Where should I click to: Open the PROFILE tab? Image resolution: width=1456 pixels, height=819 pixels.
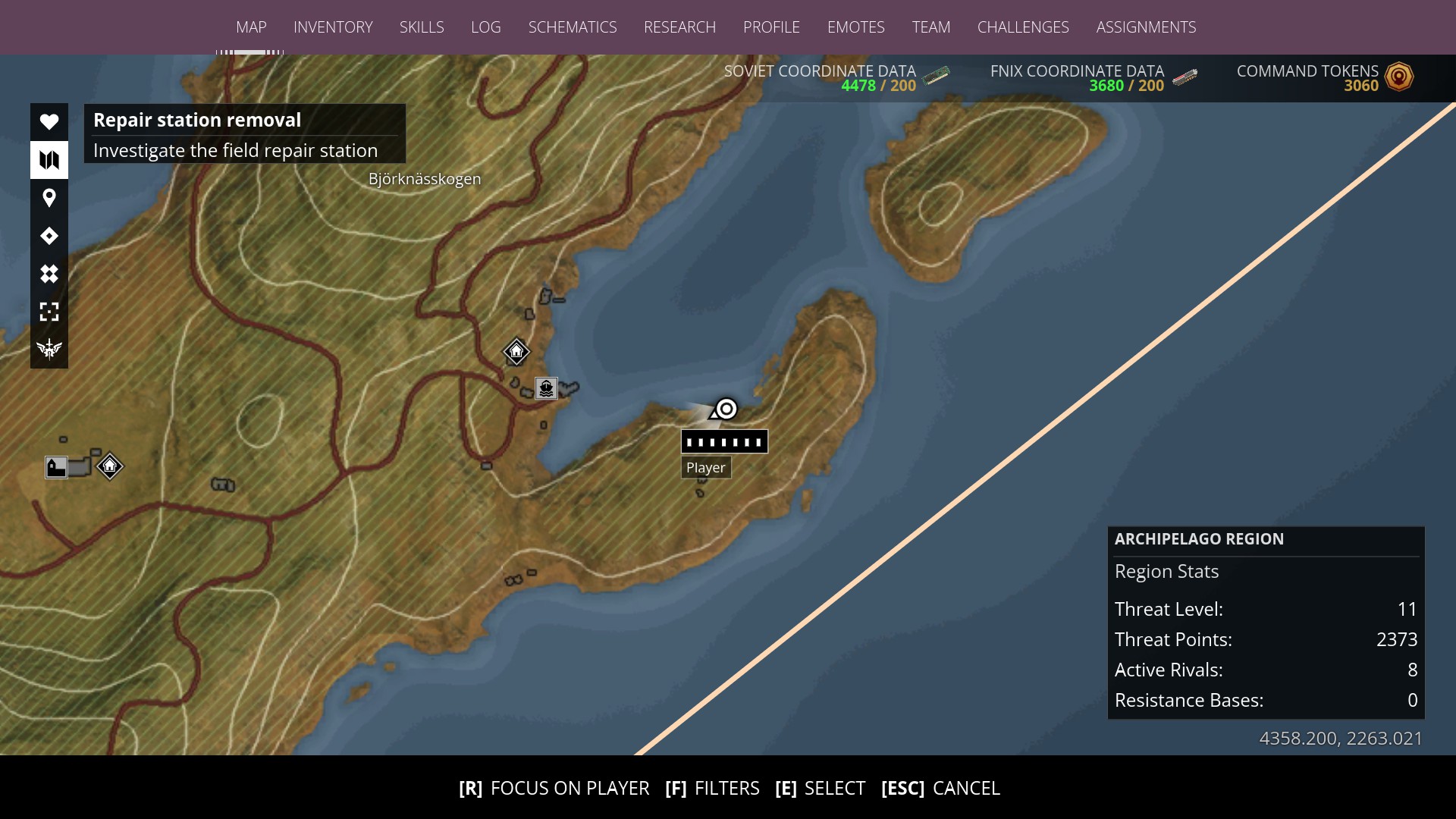(x=771, y=27)
